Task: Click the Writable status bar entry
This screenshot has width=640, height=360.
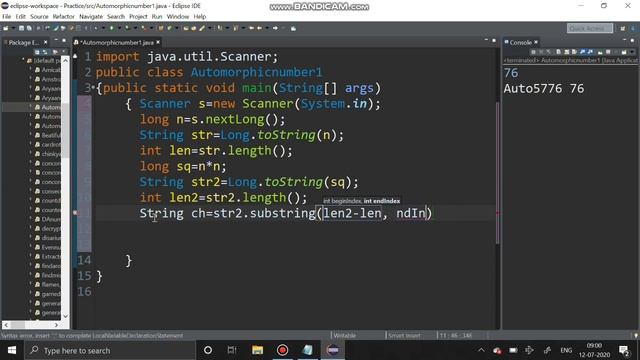Action: pos(345,336)
